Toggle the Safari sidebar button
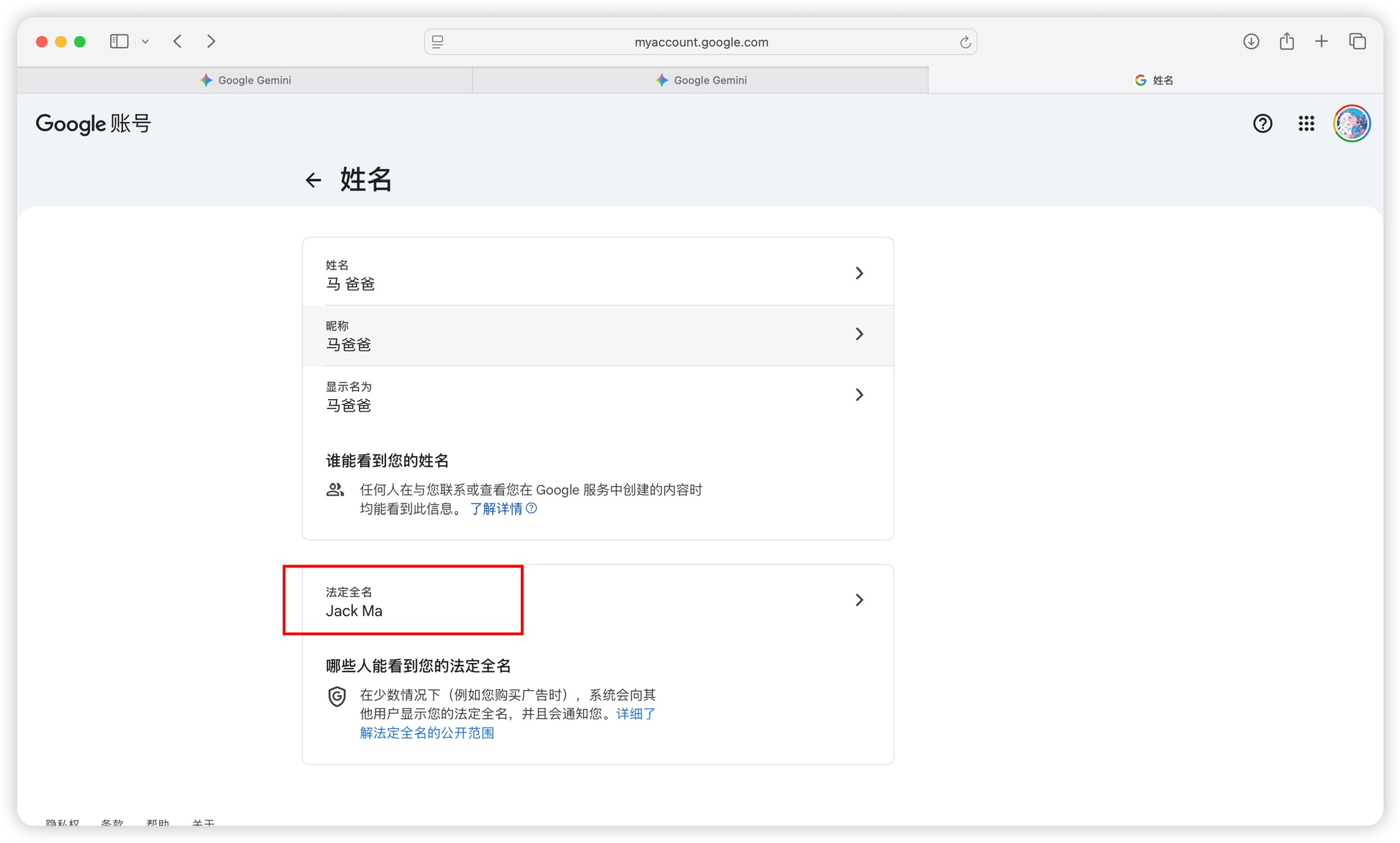Screen dimensions: 1400x843 point(119,42)
